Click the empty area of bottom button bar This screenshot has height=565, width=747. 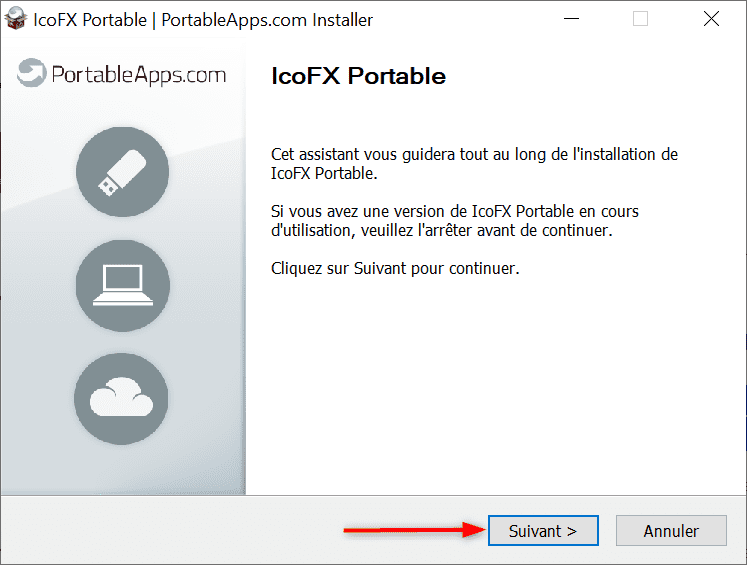tap(172, 530)
